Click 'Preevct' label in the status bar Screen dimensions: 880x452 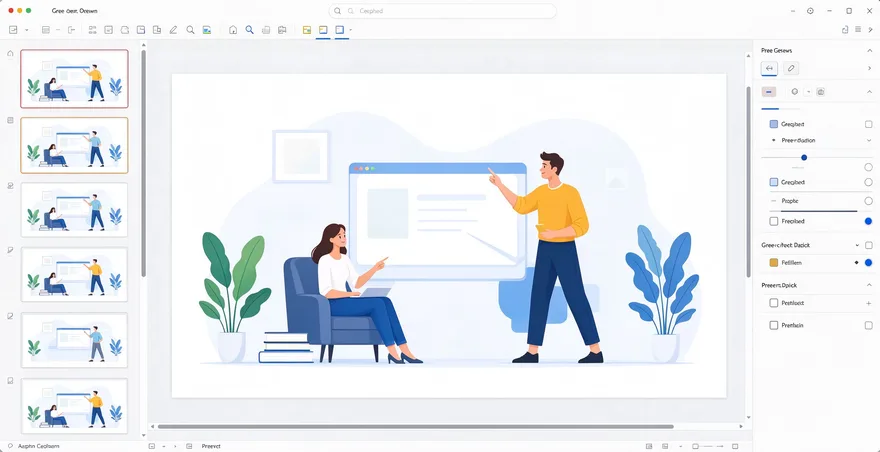coord(211,446)
